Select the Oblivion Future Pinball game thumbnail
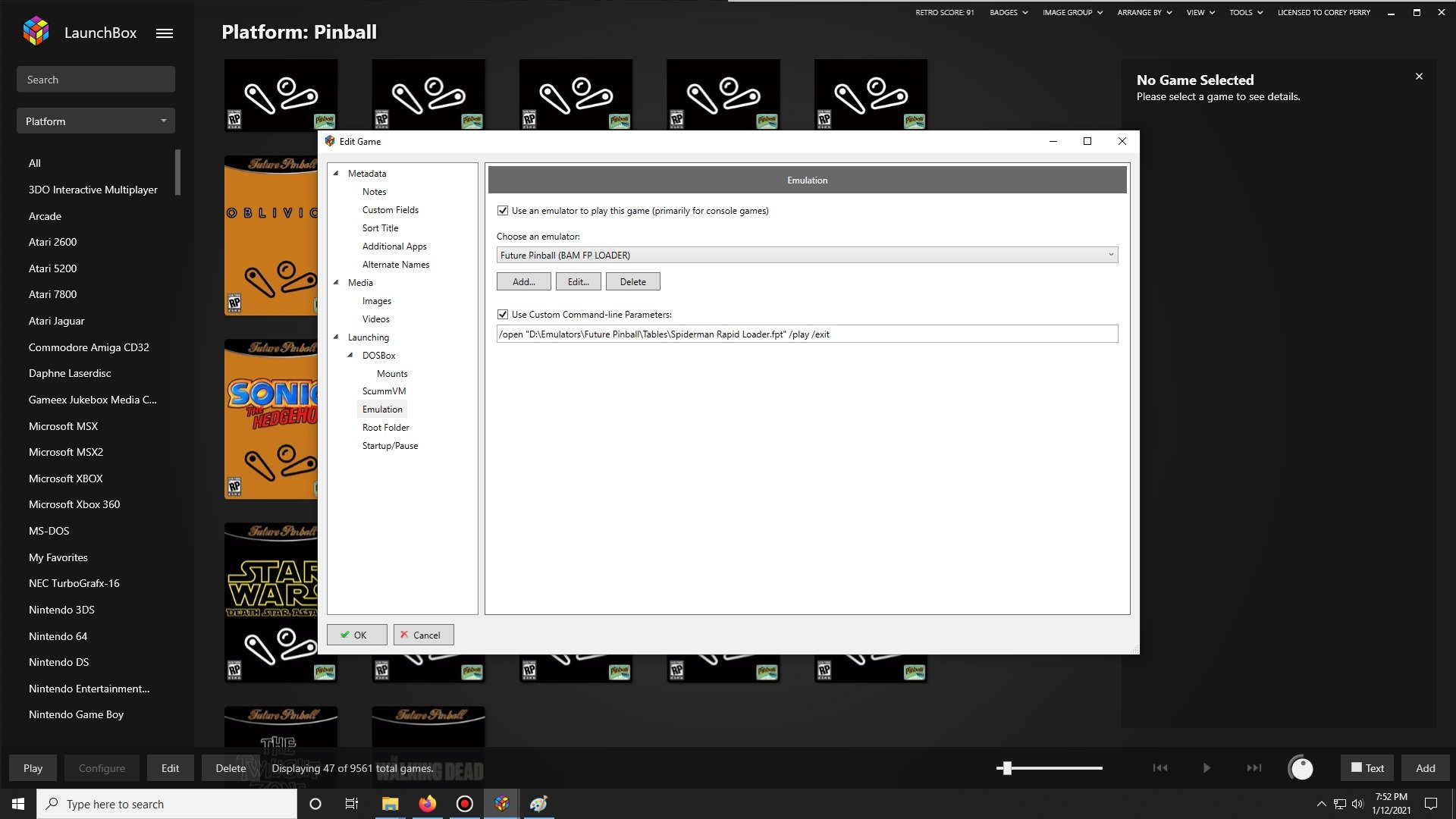 271,236
